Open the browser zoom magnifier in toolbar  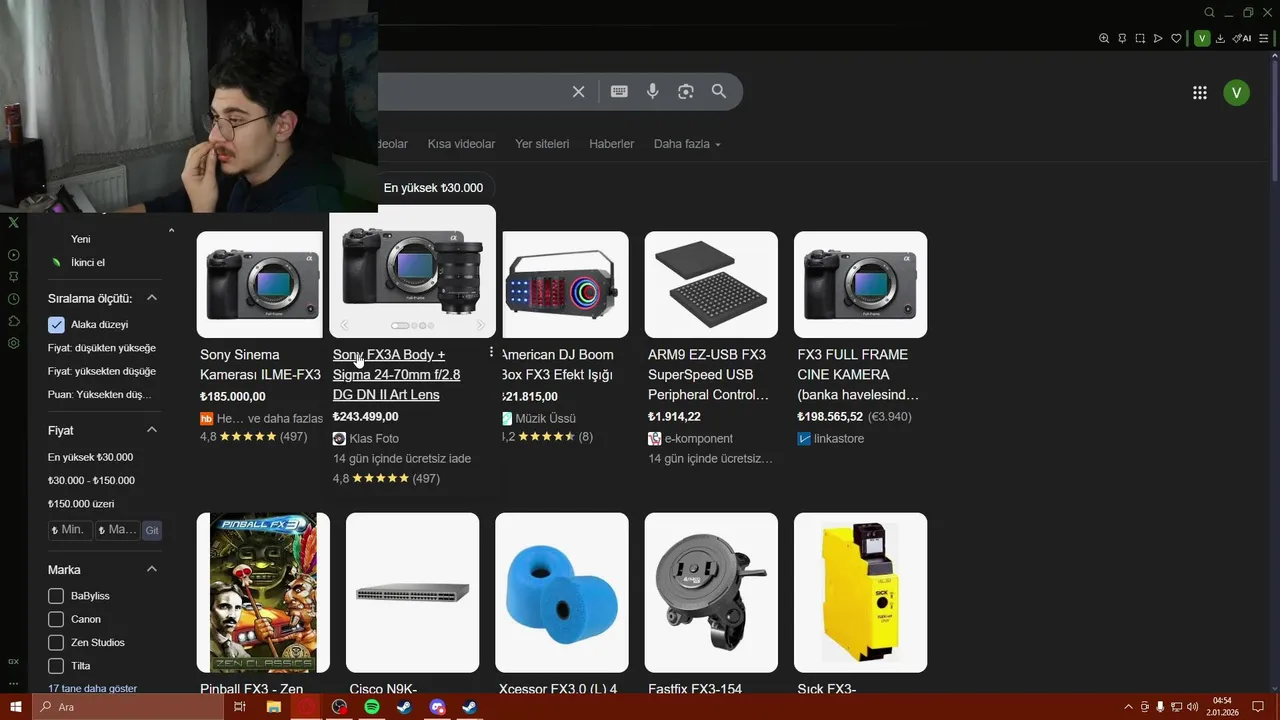coord(1104,38)
